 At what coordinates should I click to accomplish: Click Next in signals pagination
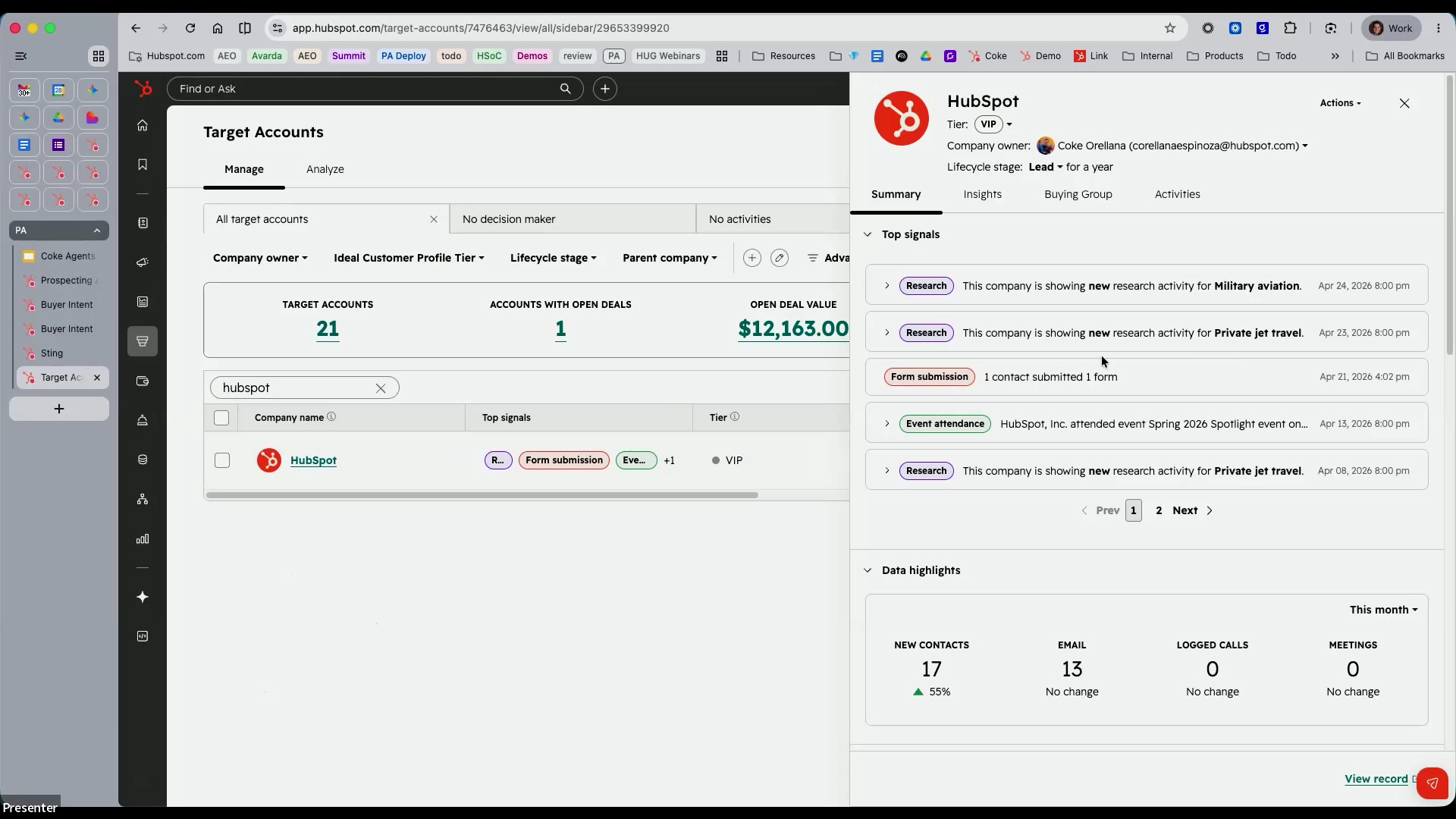[x=1192, y=510]
